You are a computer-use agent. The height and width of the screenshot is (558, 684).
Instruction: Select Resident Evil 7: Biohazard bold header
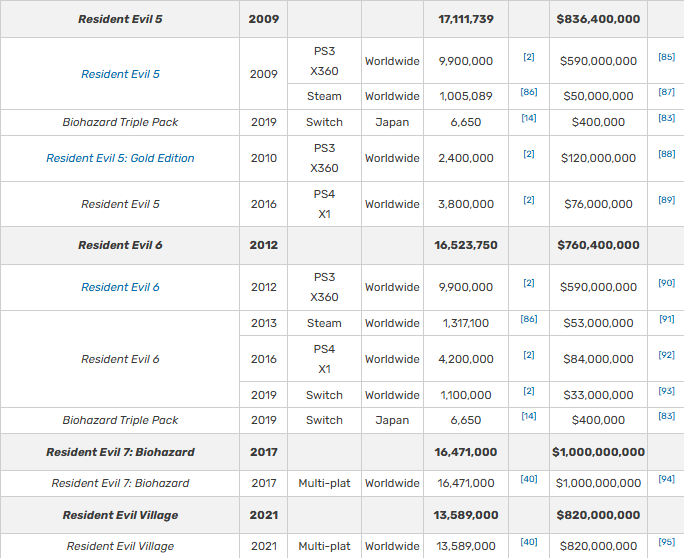[120, 452]
